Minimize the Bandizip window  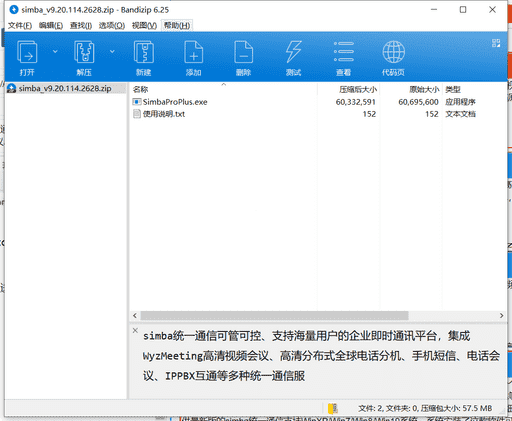pyautogui.click(x=434, y=10)
